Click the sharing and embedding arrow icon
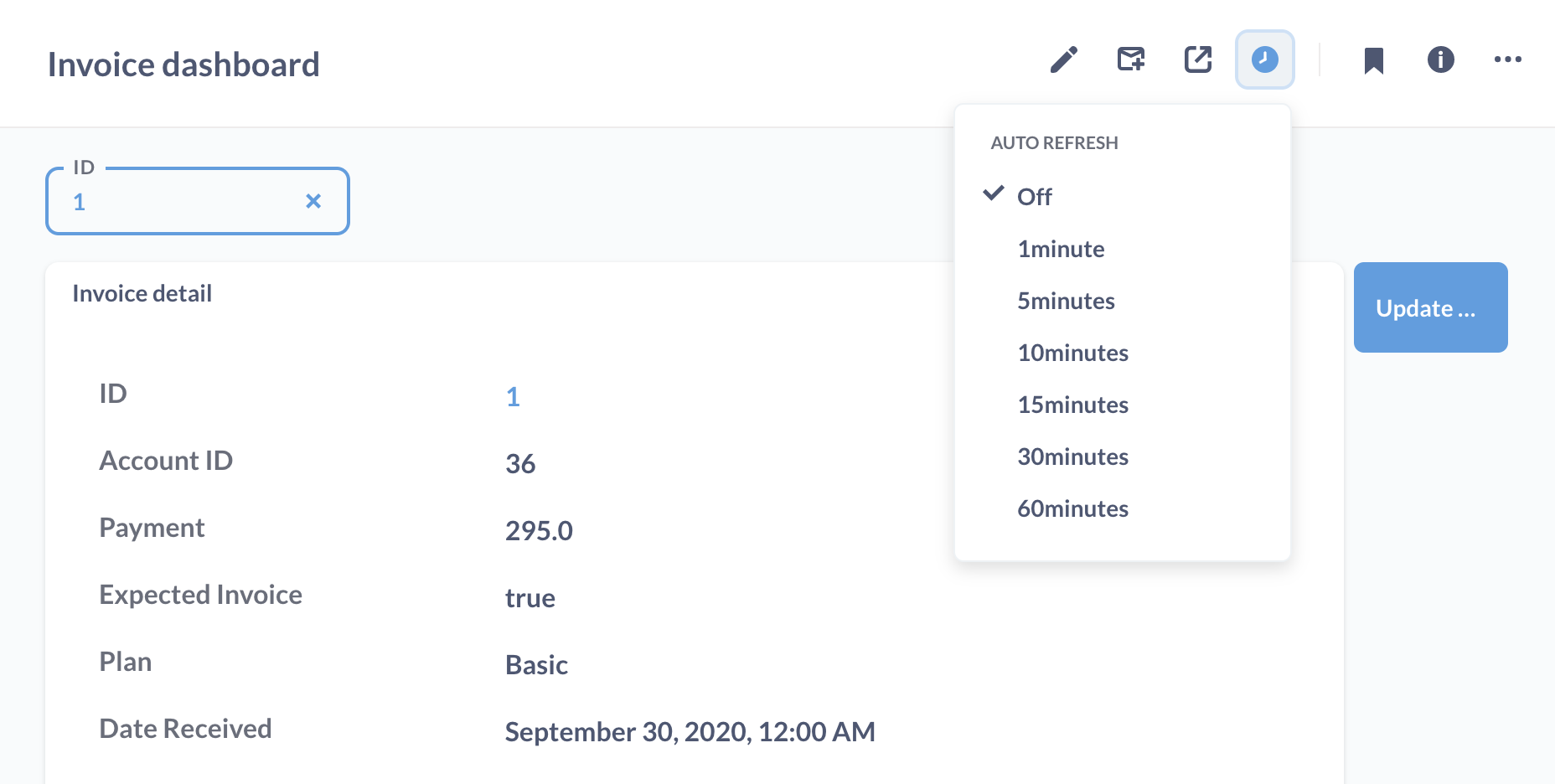 click(1198, 59)
